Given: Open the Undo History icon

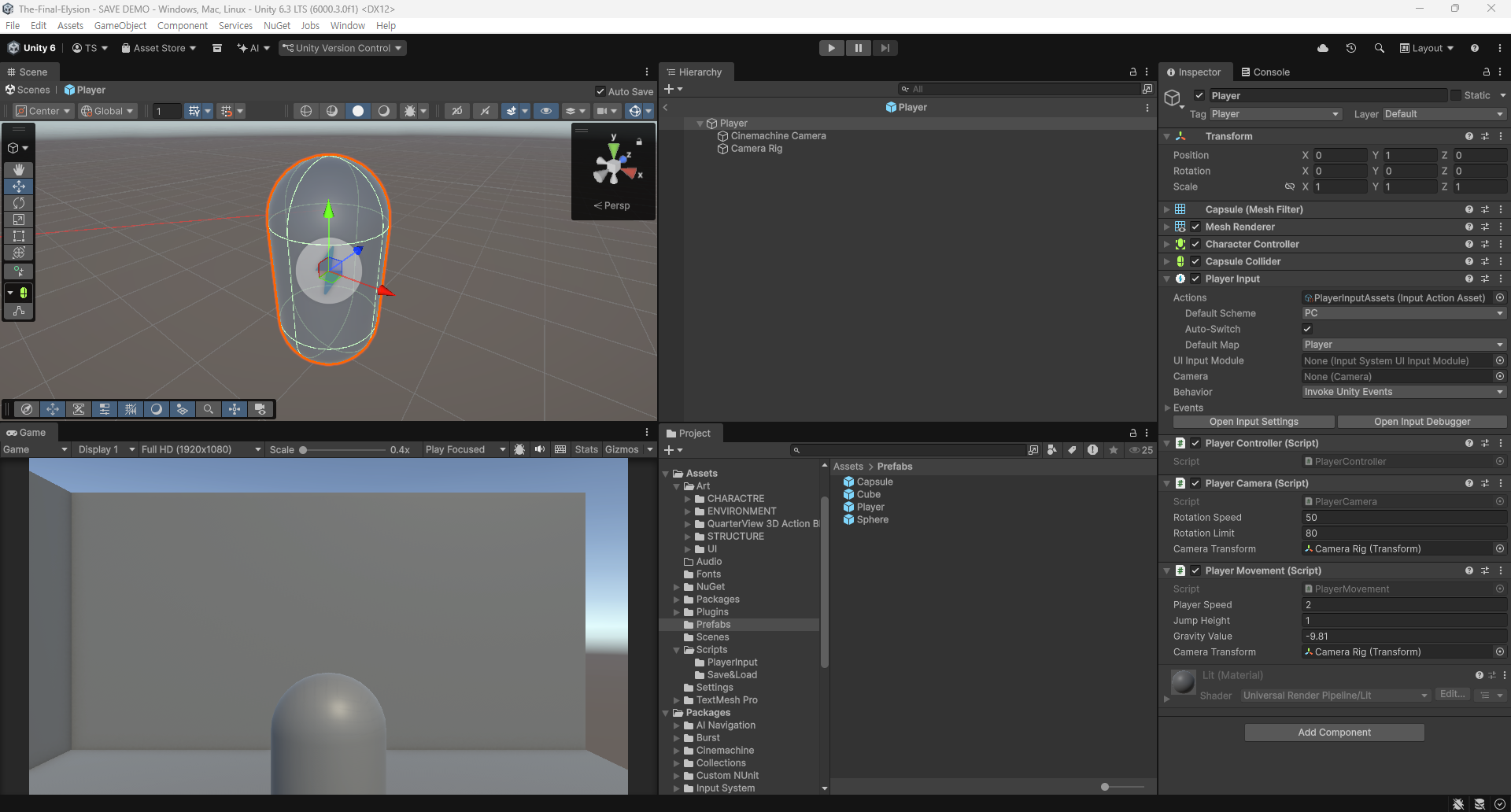Looking at the screenshot, I should click(x=1351, y=48).
